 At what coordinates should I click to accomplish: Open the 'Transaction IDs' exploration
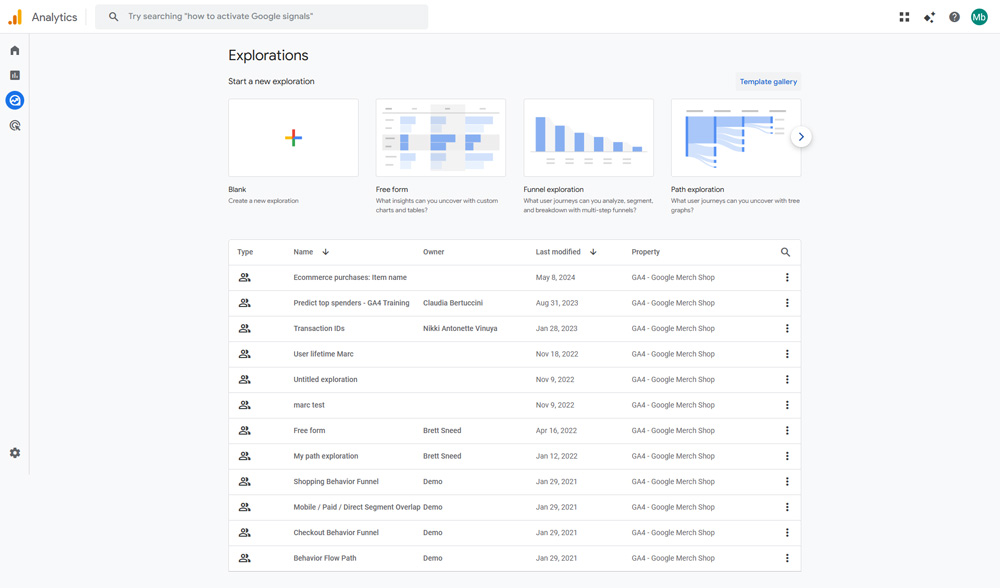[319, 328]
